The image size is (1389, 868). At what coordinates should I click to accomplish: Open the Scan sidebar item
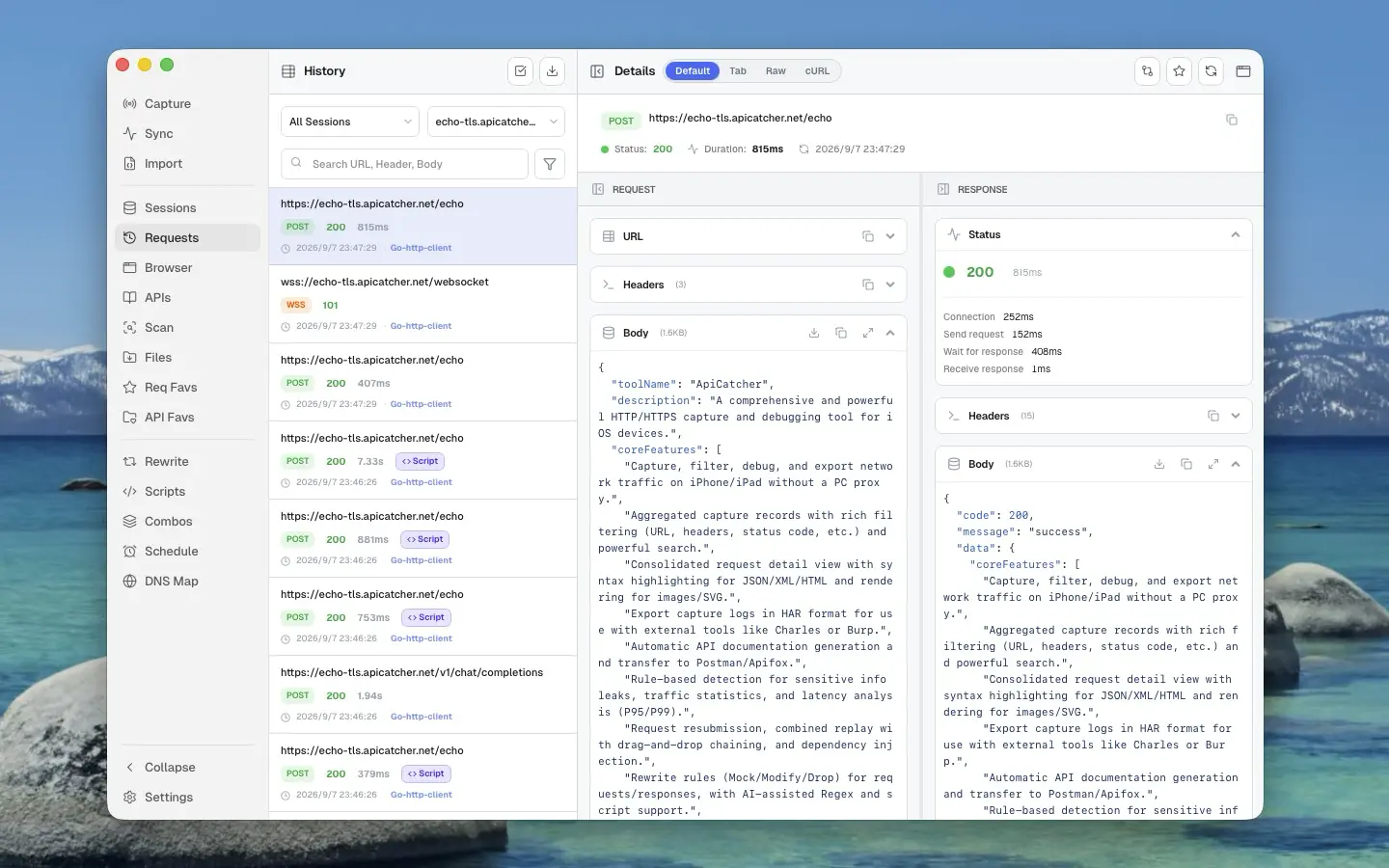(187, 328)
